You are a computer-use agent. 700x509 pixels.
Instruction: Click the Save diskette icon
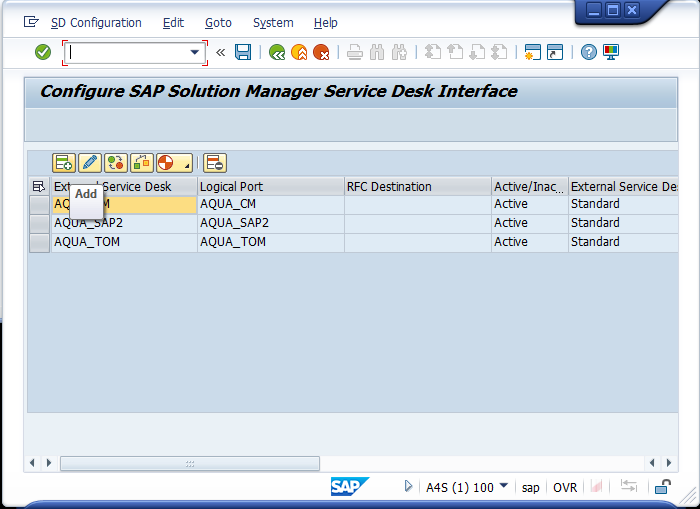click(x=243, y=52)
